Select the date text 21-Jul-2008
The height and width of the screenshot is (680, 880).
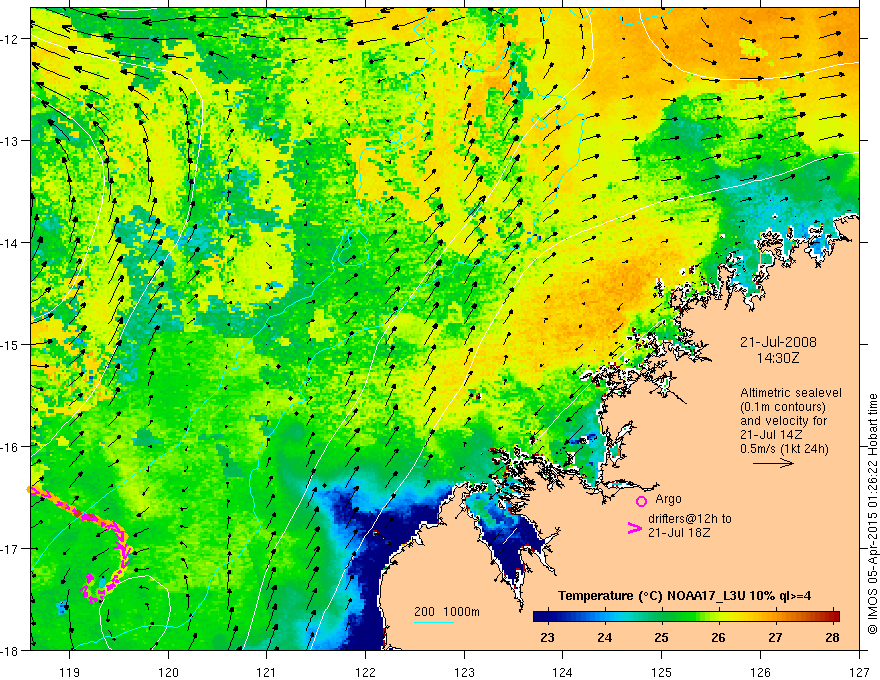click(778, 342)
